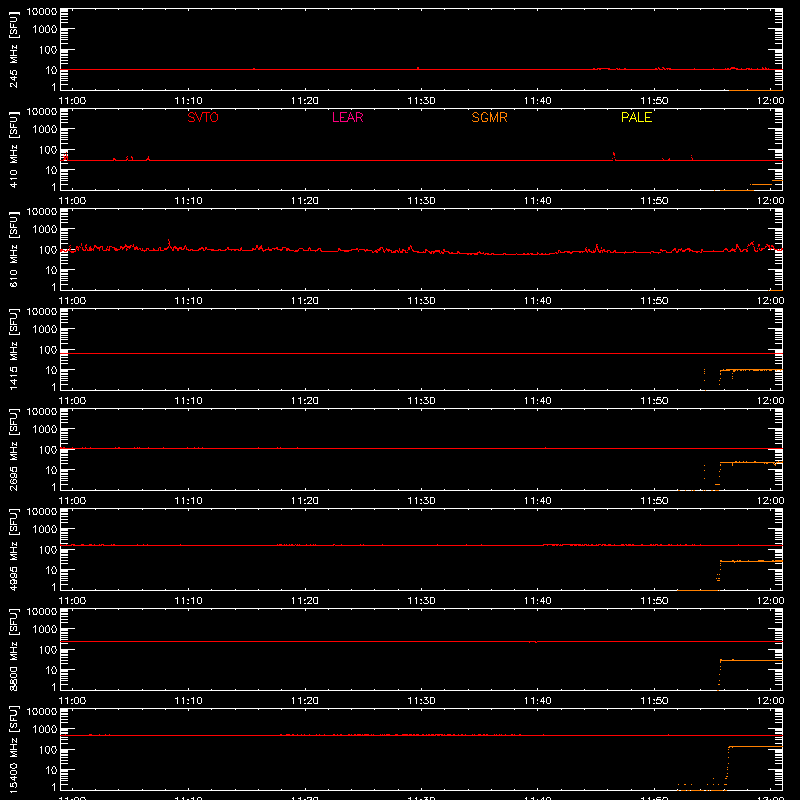Click 12:00 tick under 410 MHz plot
This screenshot has height=800, width=800.
[x=770, y=201]
